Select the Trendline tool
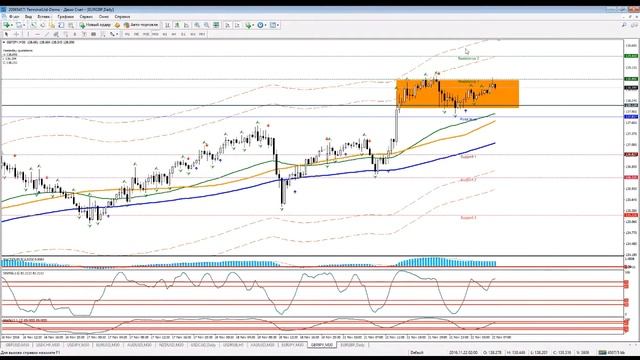The image size is (640, 360). (x=47, y=34)
